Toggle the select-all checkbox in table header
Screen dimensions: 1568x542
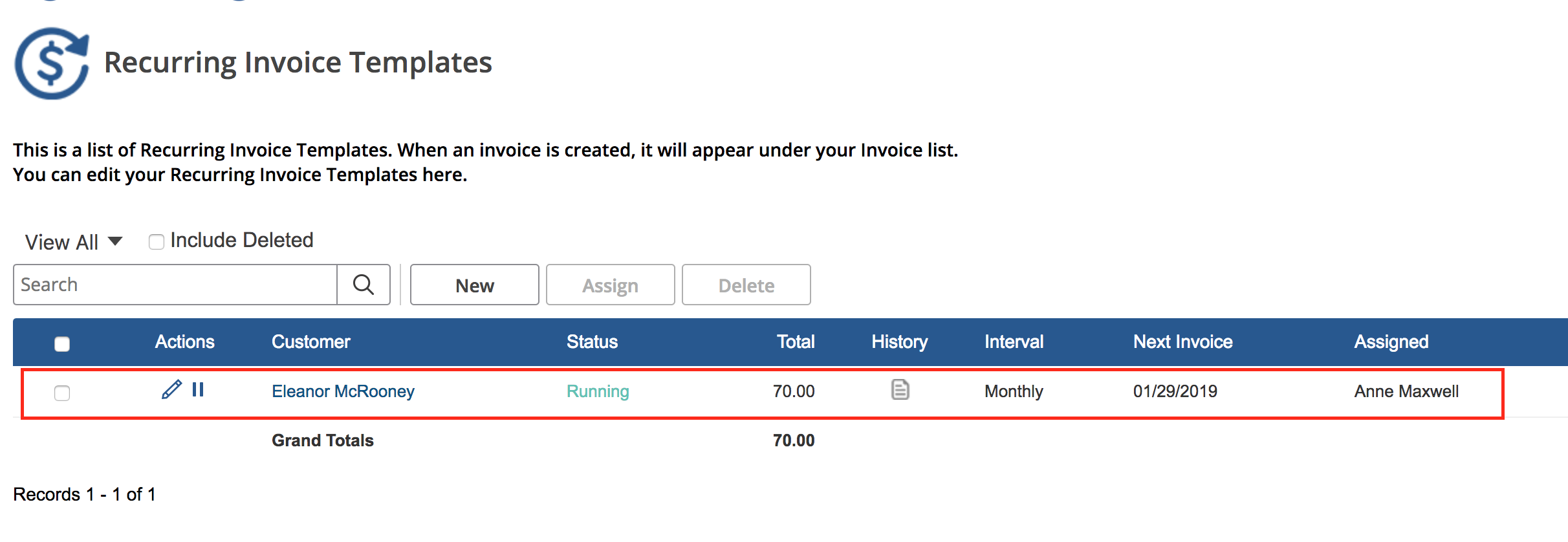(x=62, y=343)
